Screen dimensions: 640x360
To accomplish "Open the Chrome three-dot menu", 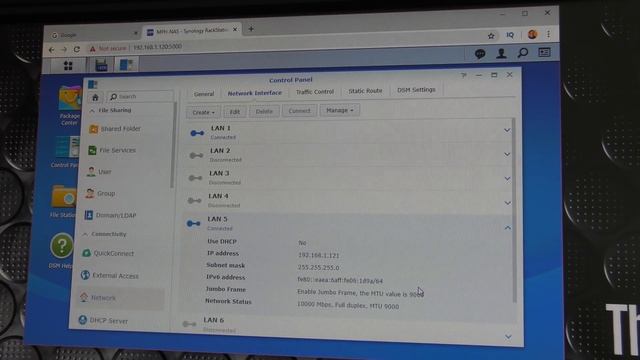I will pos(549,34).
